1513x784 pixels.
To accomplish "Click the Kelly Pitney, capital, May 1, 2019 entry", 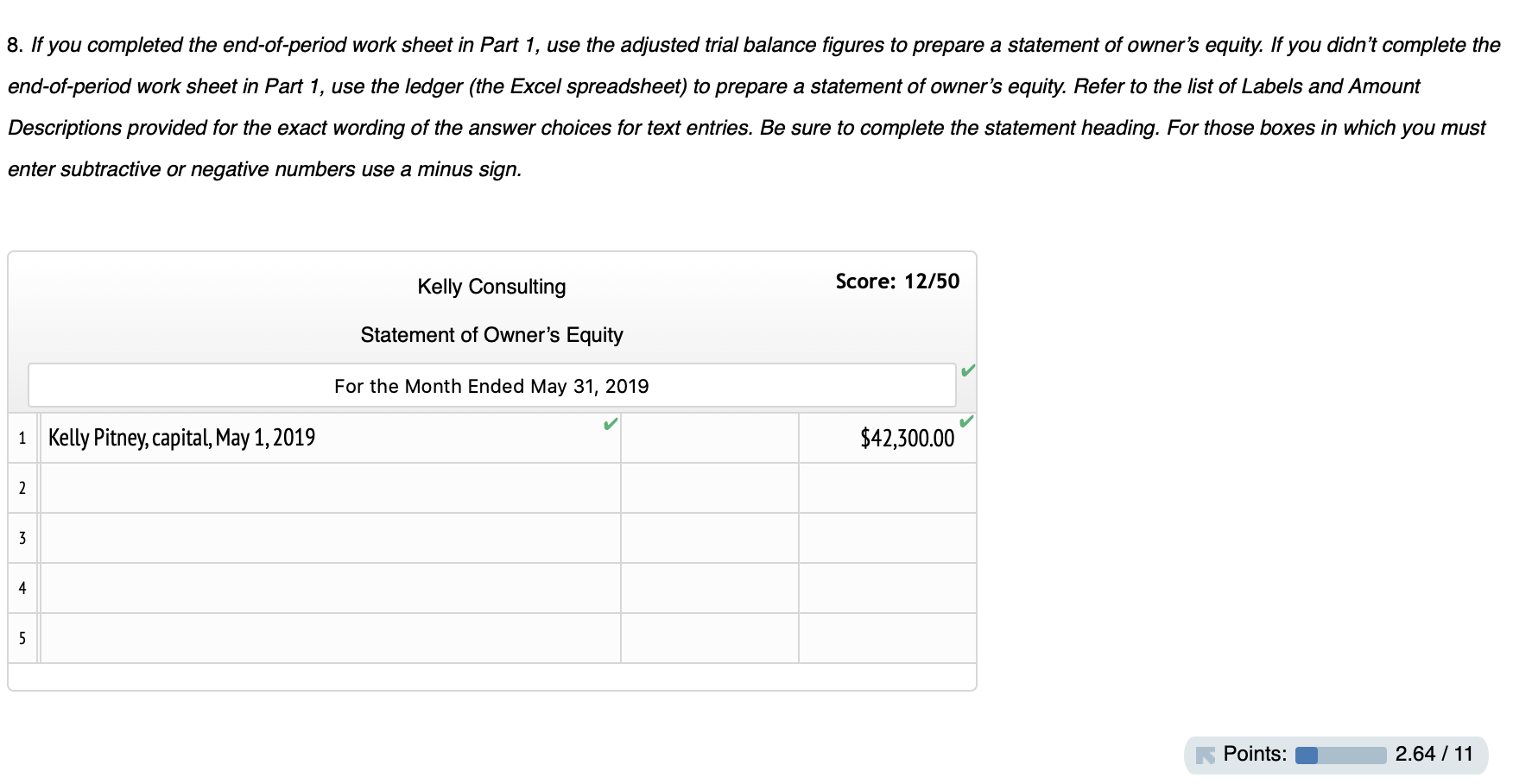I will pyautogui.click(x=180, y=438).
